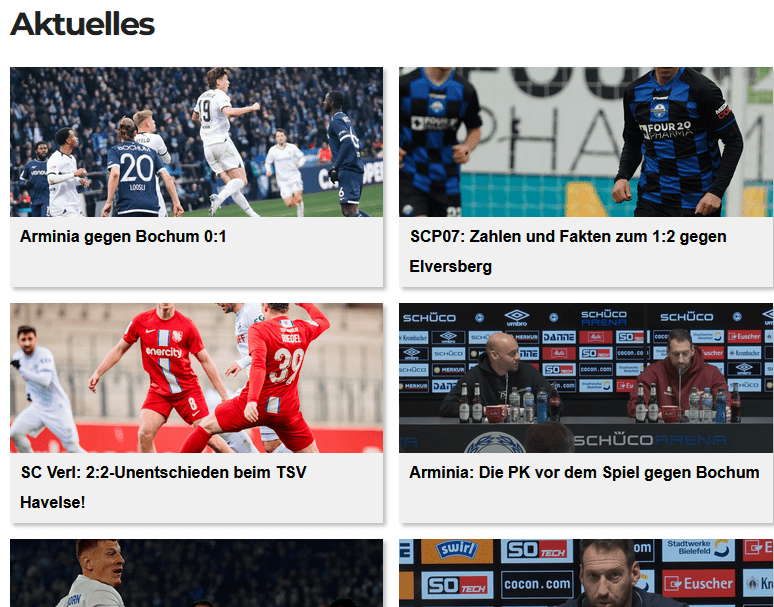The image size is (774, 607).
Task: Open the SC Verl red jersey match photo
Action: (x=196, y=378)
